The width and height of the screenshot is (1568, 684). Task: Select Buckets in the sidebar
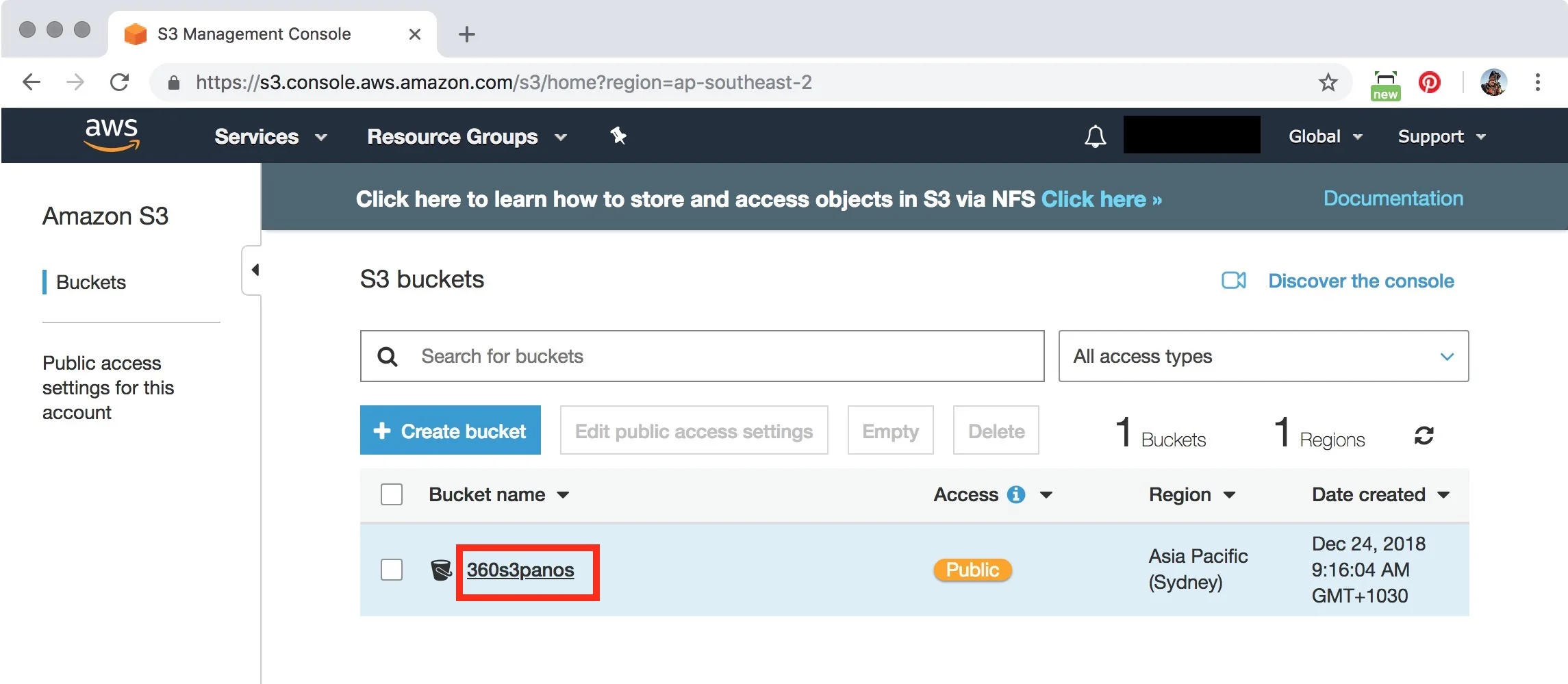pyautogui.click(x=90, y=282)
